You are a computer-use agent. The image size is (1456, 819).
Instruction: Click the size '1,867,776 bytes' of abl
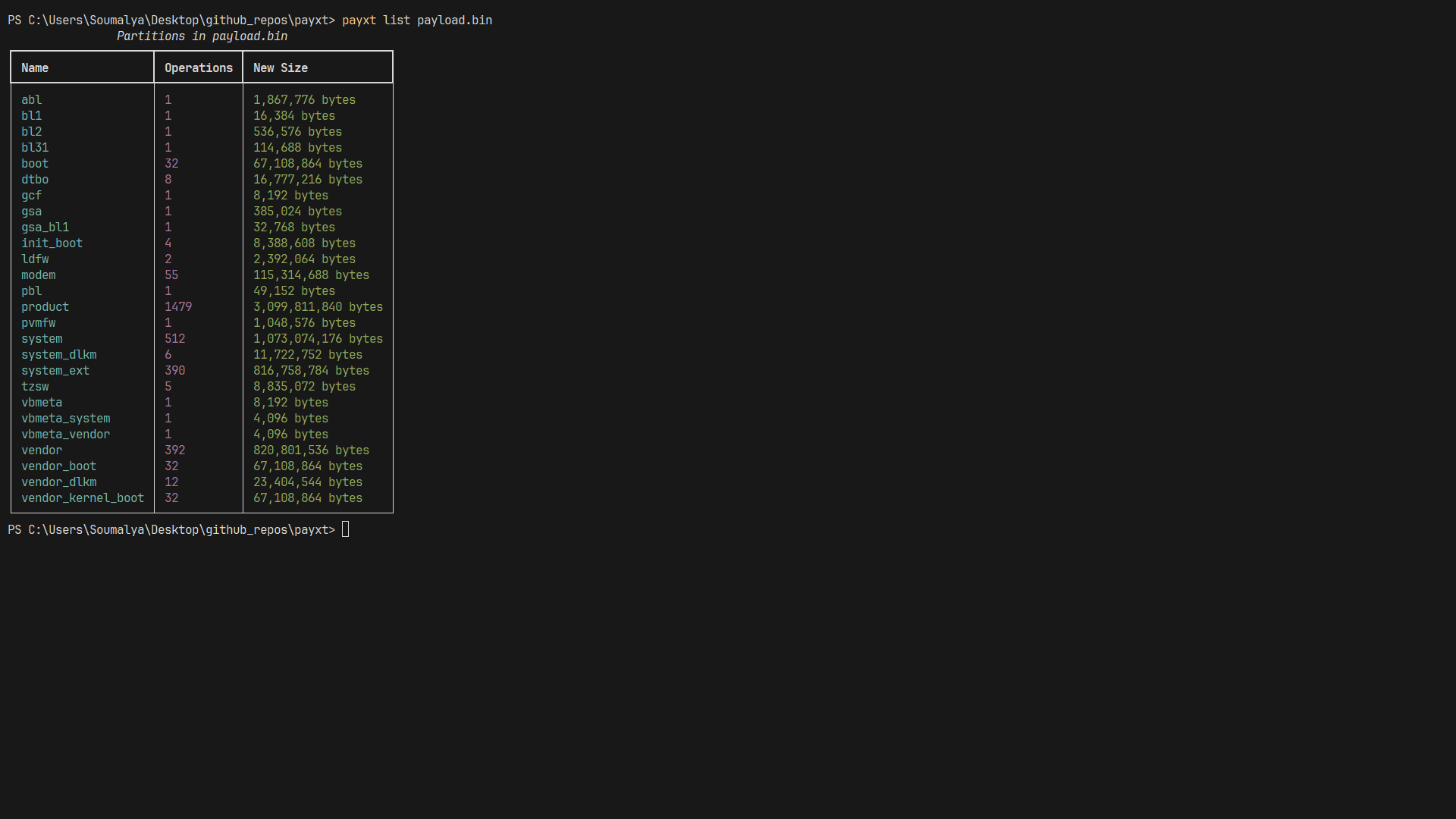click(x=305, y=100)
